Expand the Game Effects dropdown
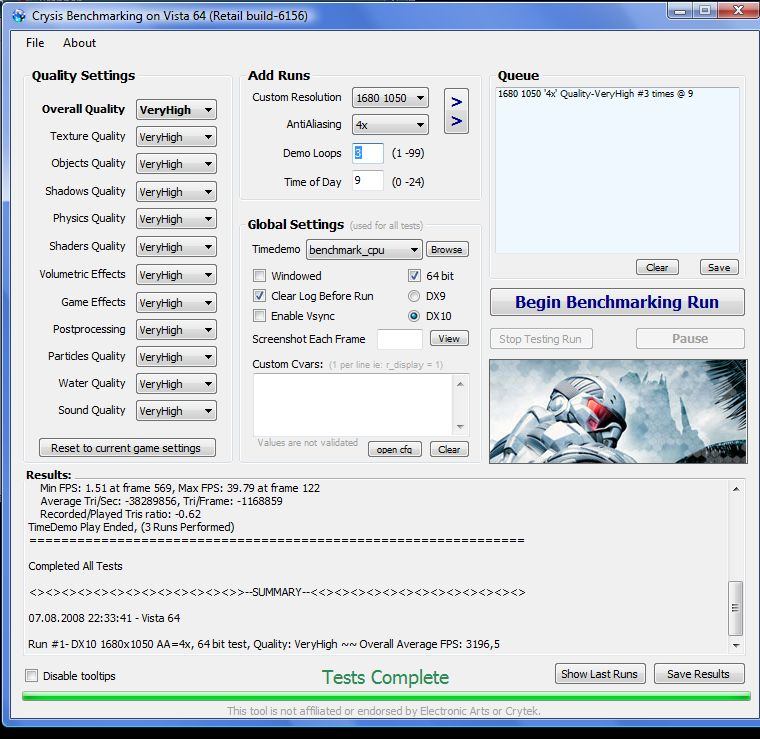760x739 pixels. click(176, 303)
